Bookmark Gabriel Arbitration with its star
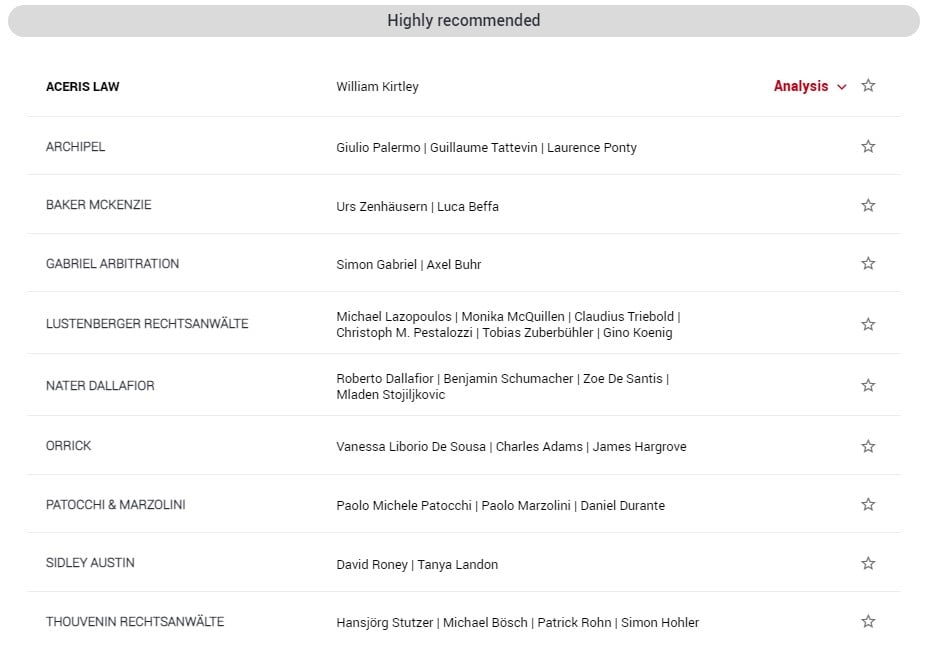 868,264
